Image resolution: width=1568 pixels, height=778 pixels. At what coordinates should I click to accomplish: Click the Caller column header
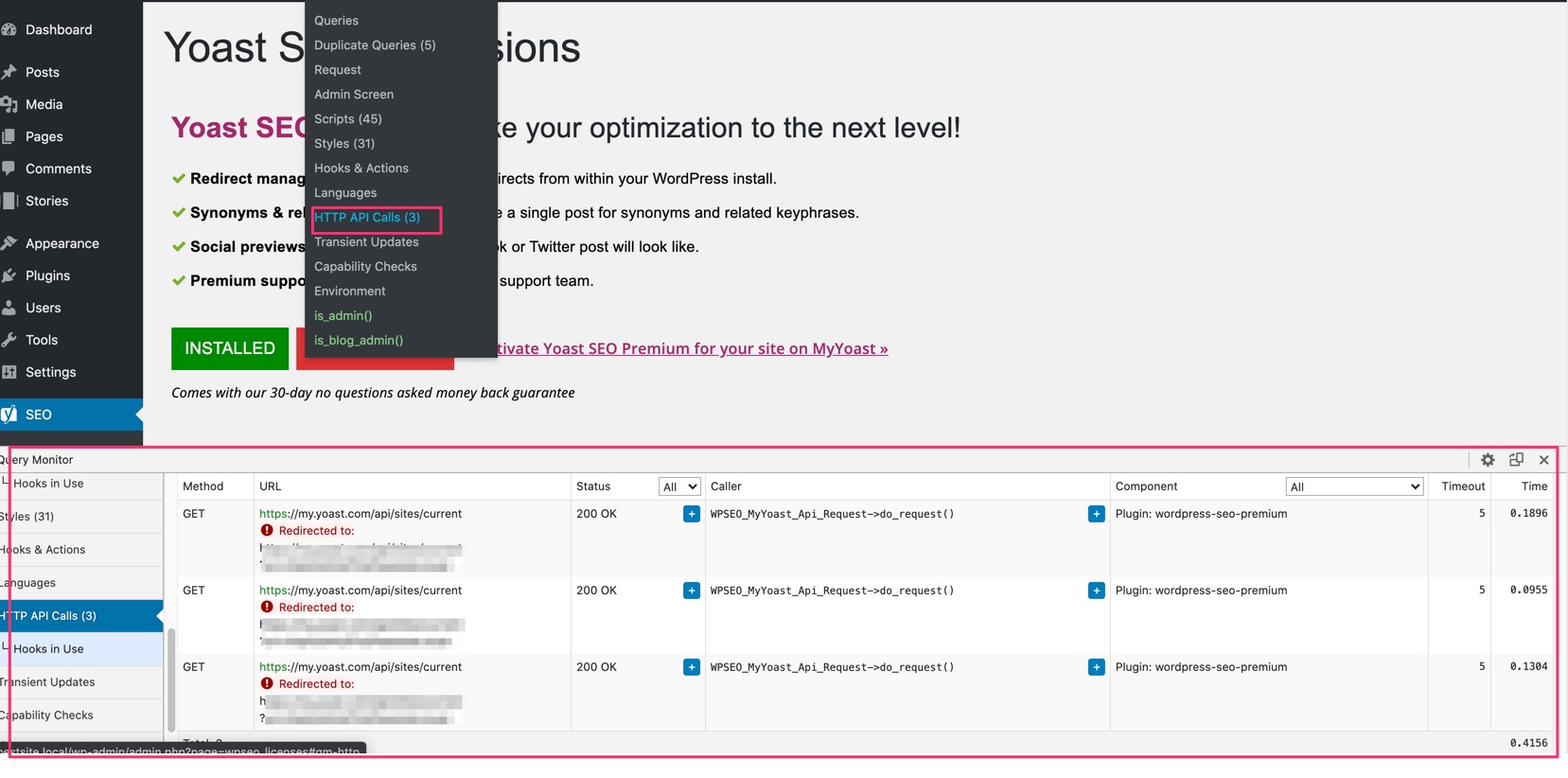[726, 486]
